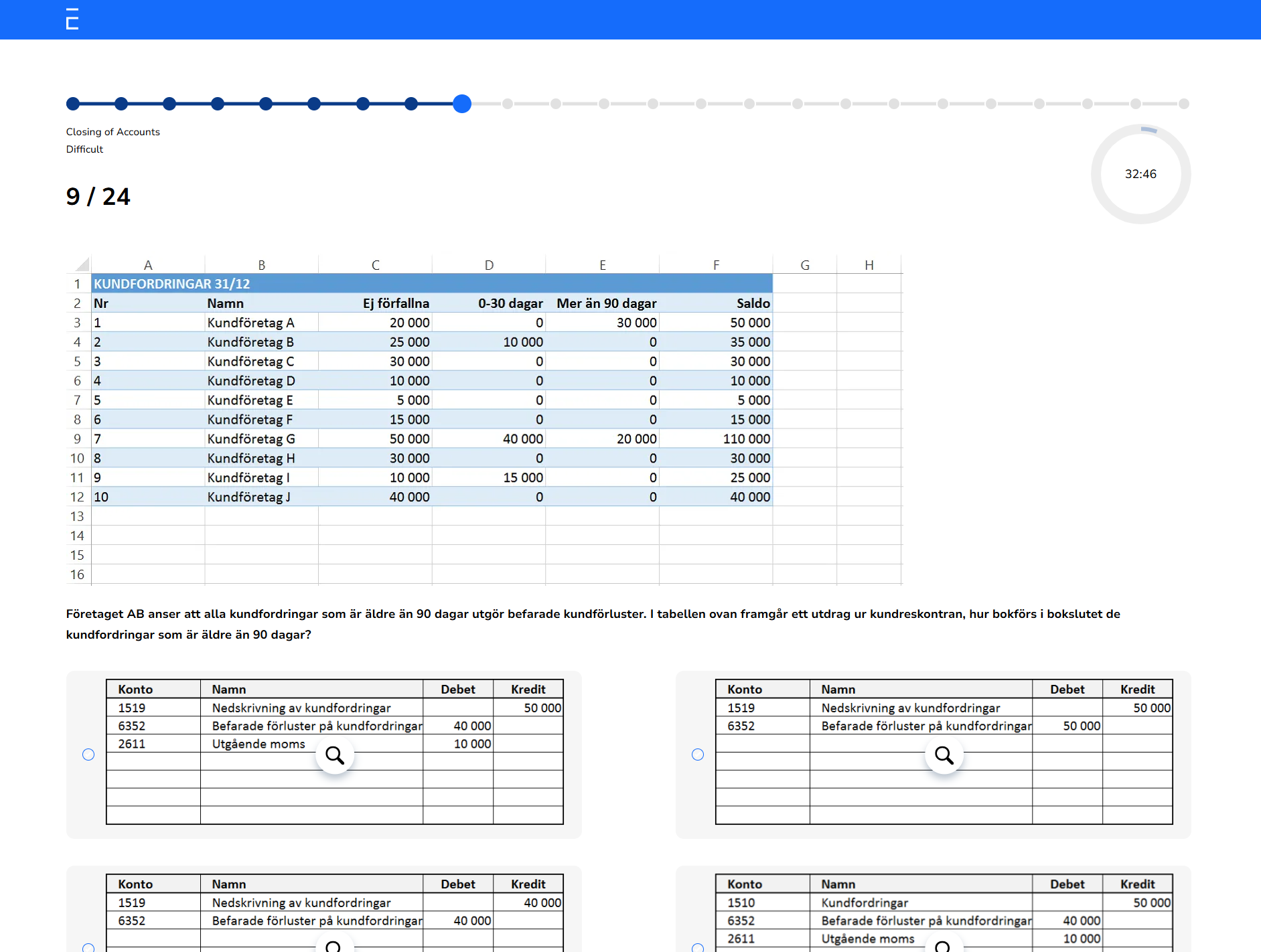Viewport: 1261px width, 952px height.
Task: Go to the current ninth progress dot
Action: click(462, 104)
